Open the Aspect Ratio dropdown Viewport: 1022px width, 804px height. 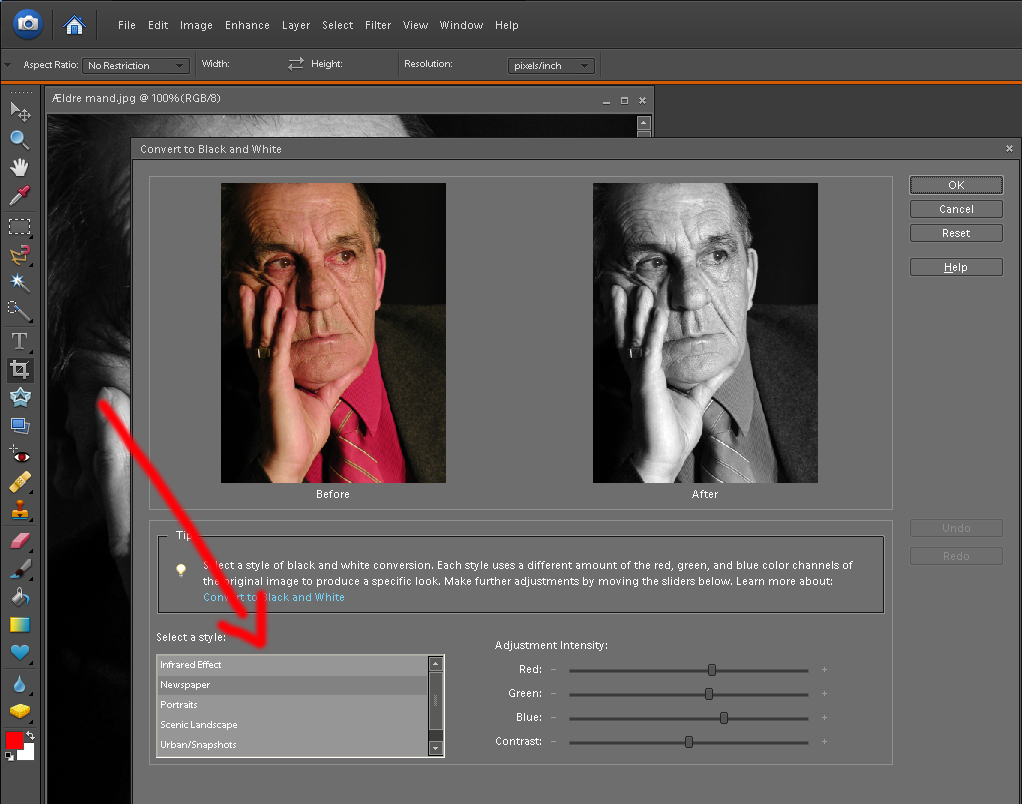[136, 66]
